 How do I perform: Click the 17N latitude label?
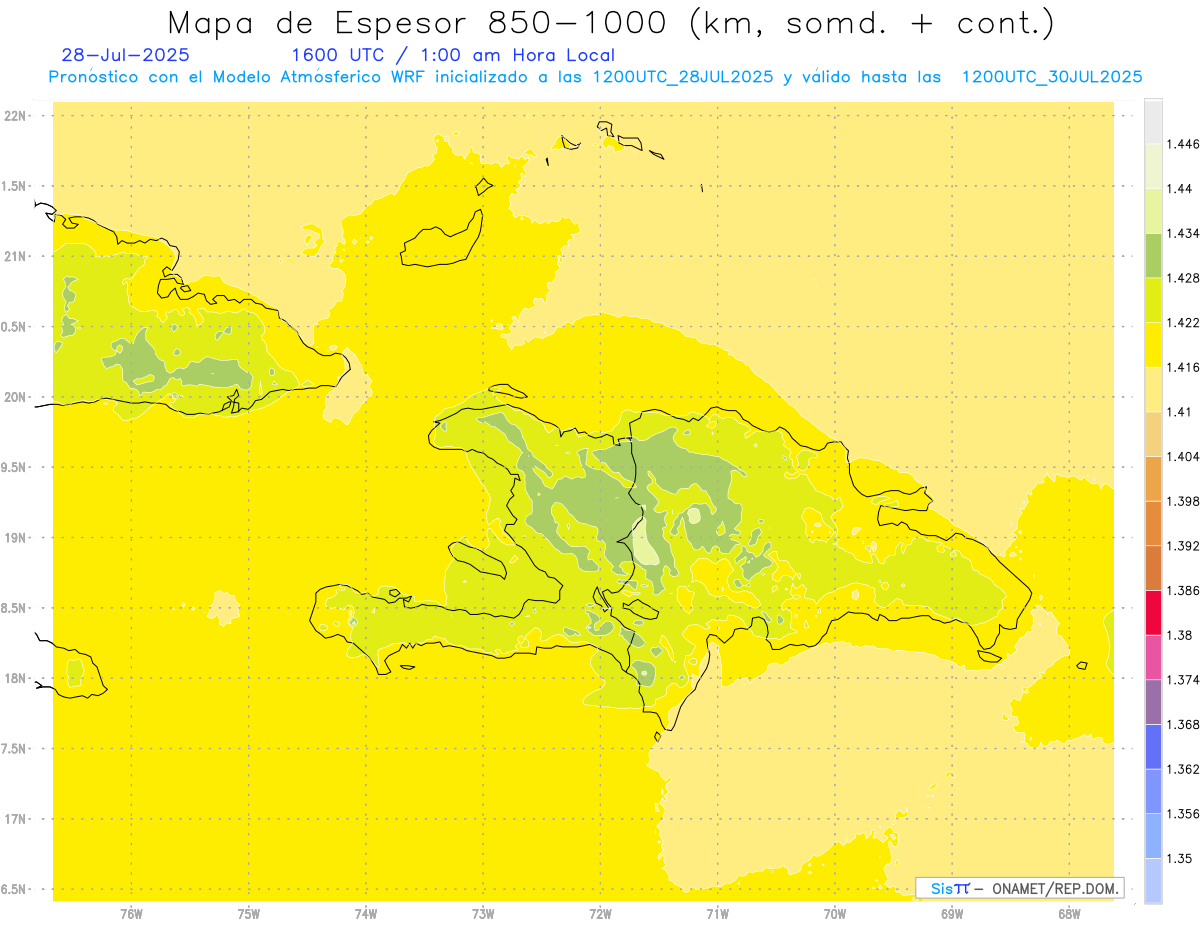coord(15,819)
